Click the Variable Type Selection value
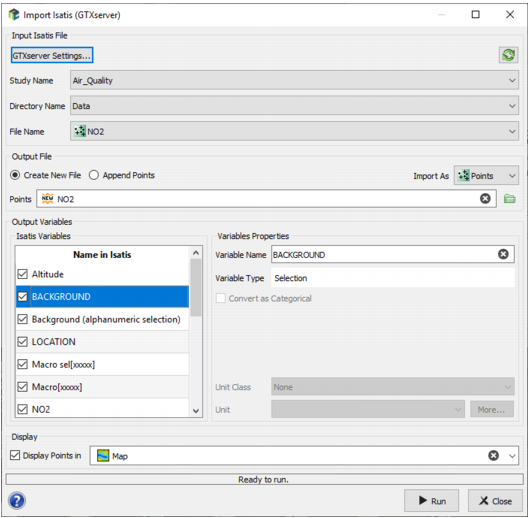Image resolution: width=529 pixels, height=518 pixels. click(x=393, y=278)
